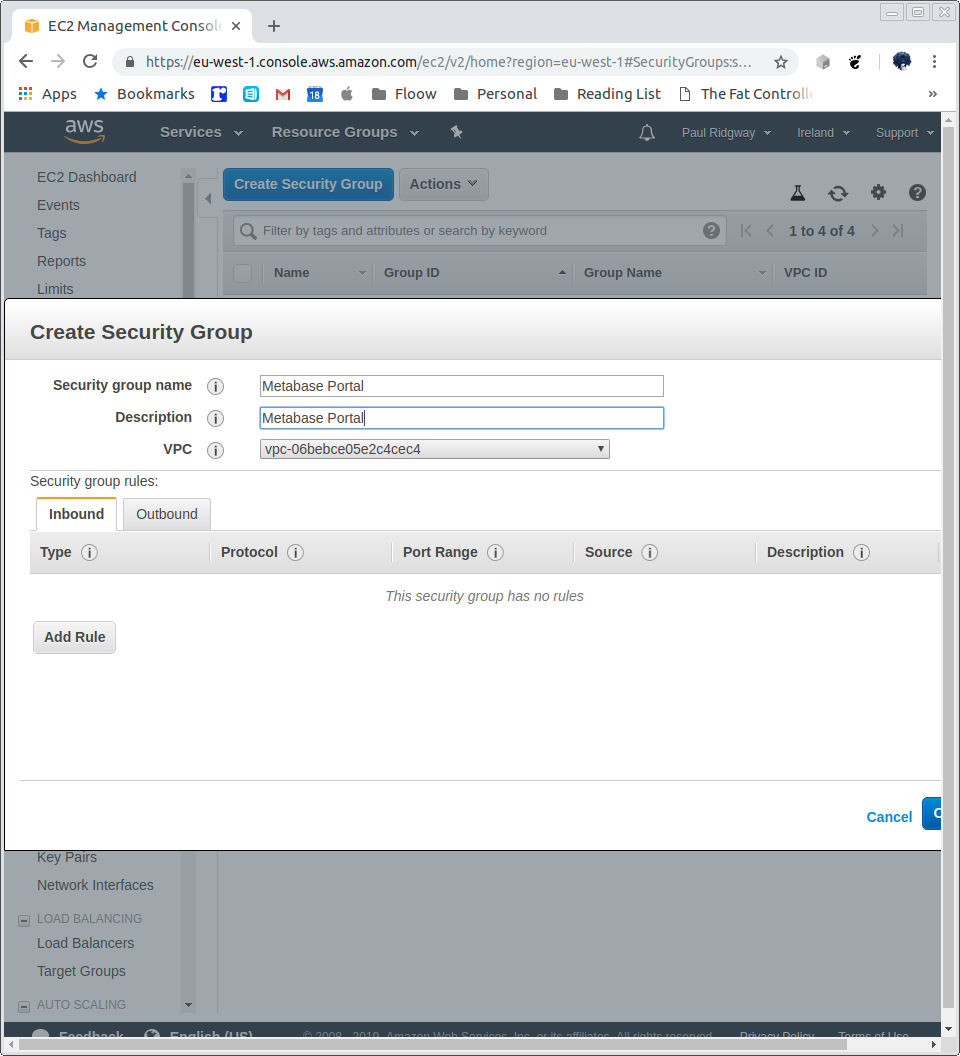Click the AWS logo
Screen dimensions: 960x1056
coord(84,131)
